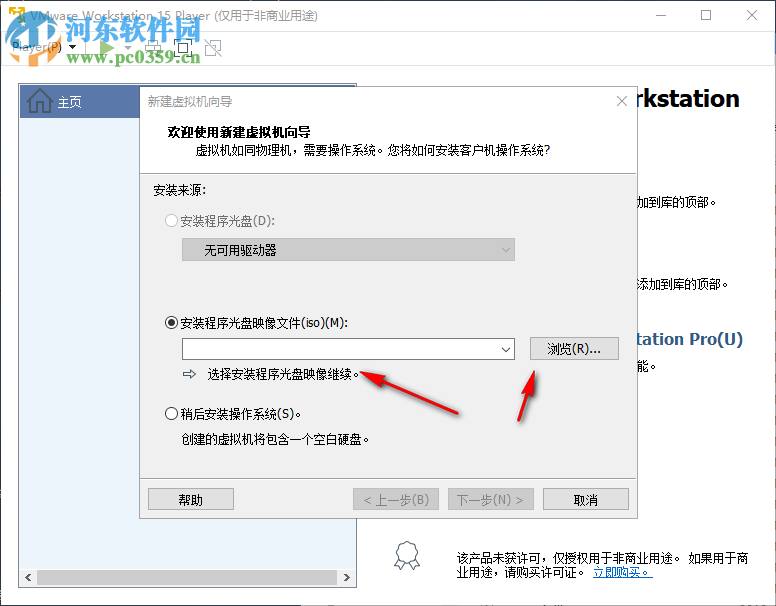
Task: Click the Send Ctrl+Alt+Del toolbar icon
Action: click(x=153, y=48)
